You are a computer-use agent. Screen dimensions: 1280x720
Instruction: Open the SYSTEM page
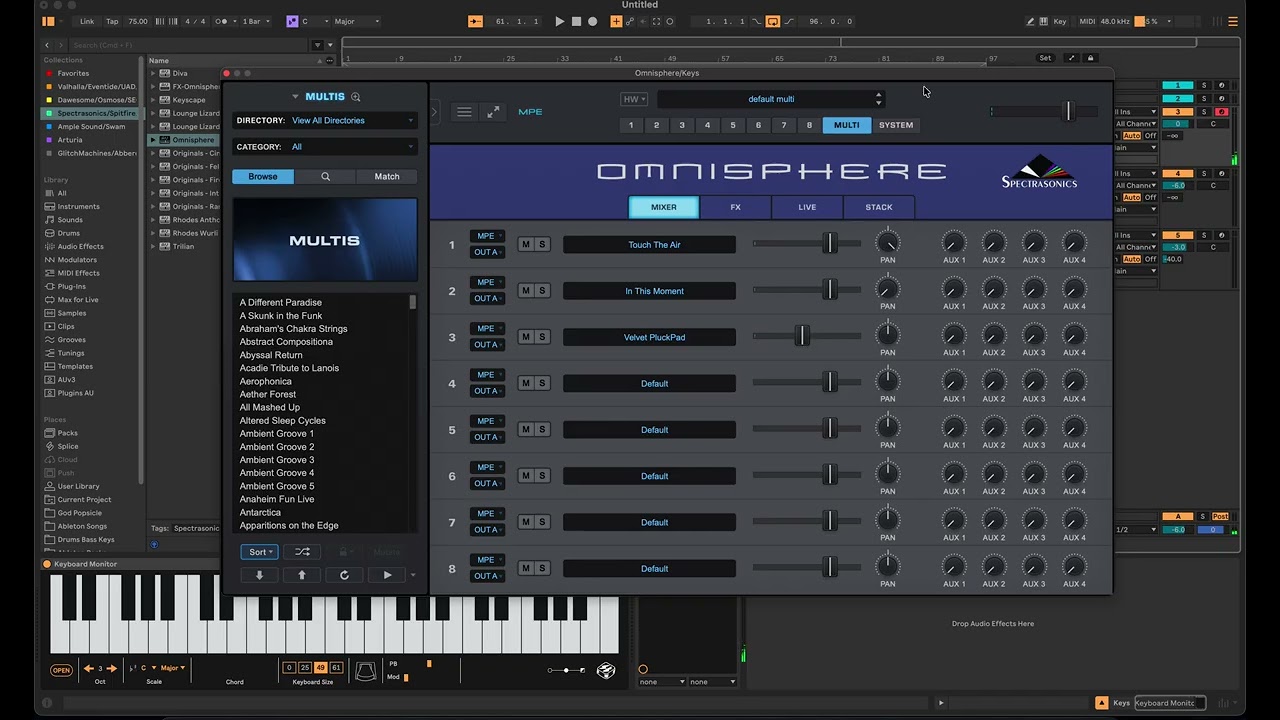[896, 125]
